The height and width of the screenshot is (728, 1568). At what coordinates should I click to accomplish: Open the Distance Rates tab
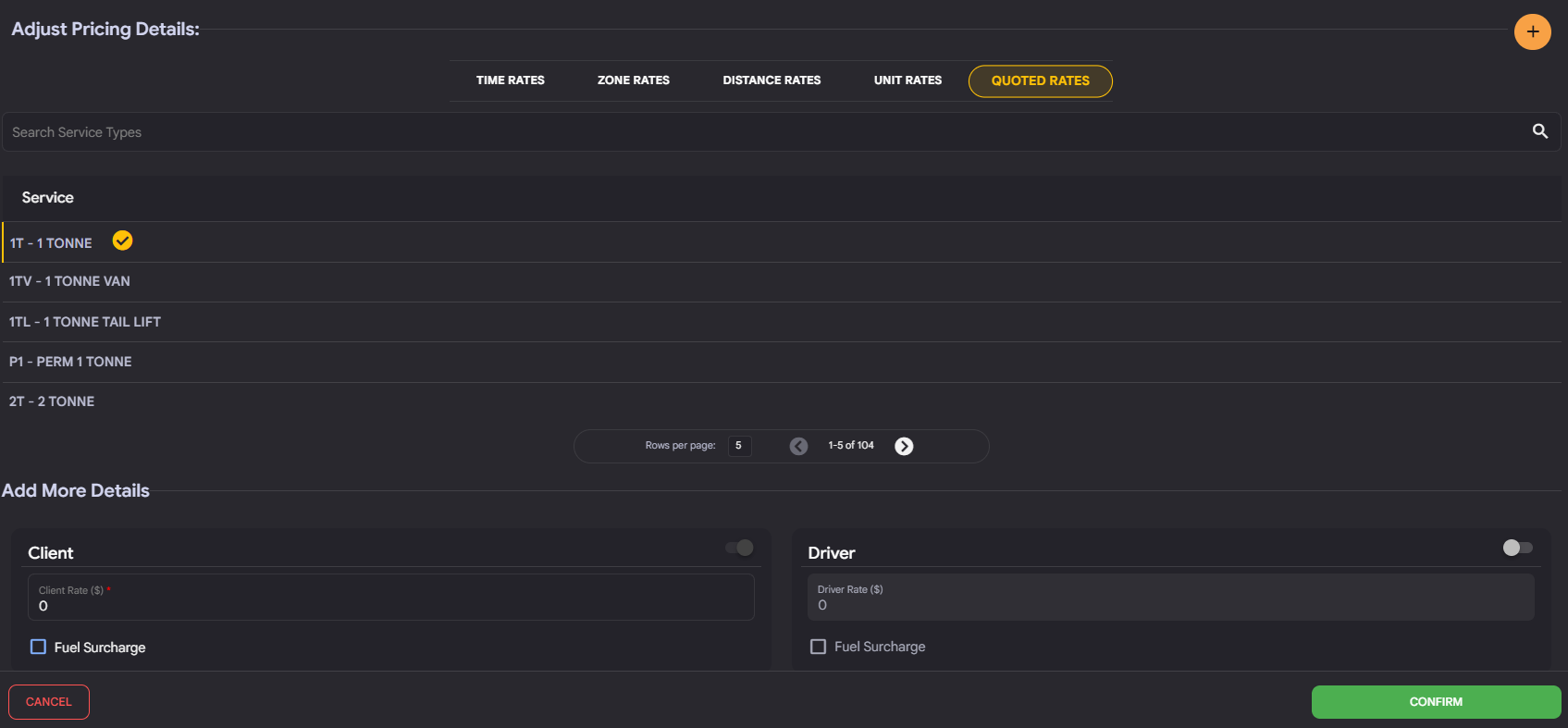(772, 80)
